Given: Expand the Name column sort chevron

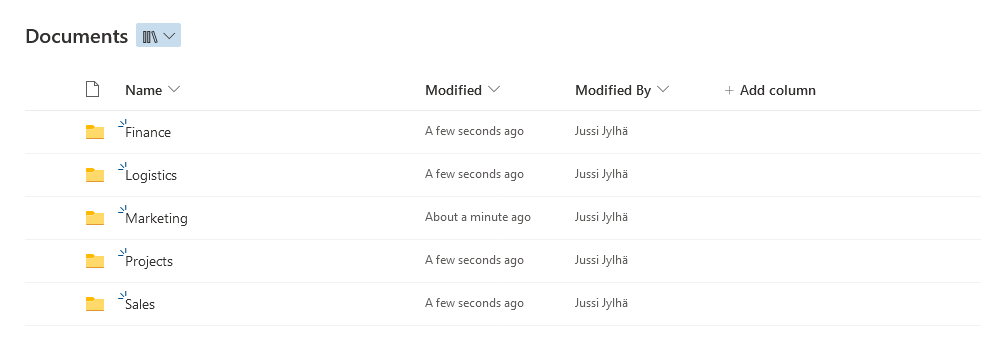Looking at the screenshot, I should (x=174, y=90).
